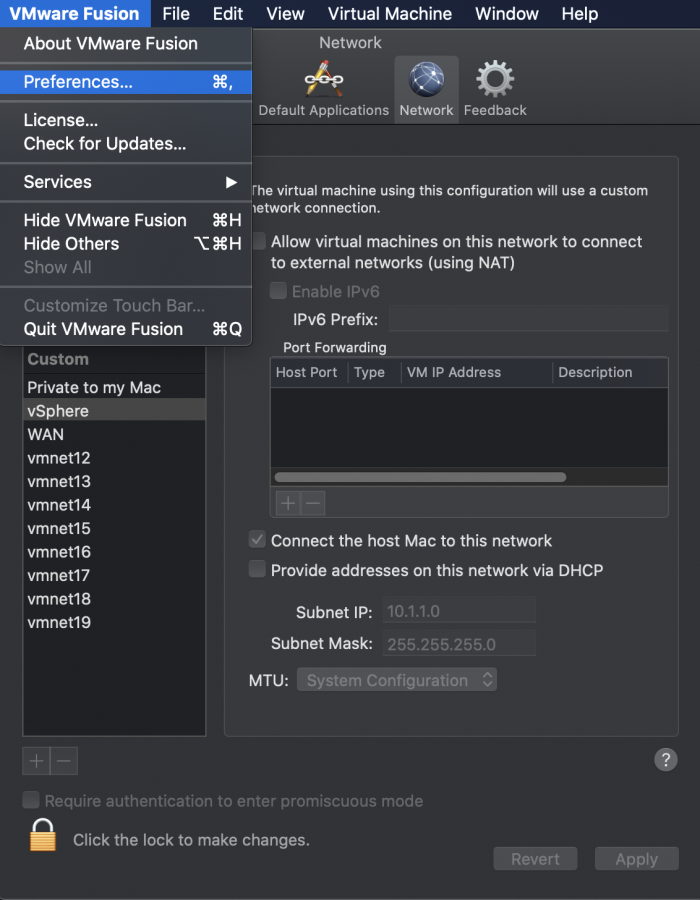Remove a port forwarding entry
Image resolution: width=700 pixels, height=900 pixels.
tap(313, 503)
